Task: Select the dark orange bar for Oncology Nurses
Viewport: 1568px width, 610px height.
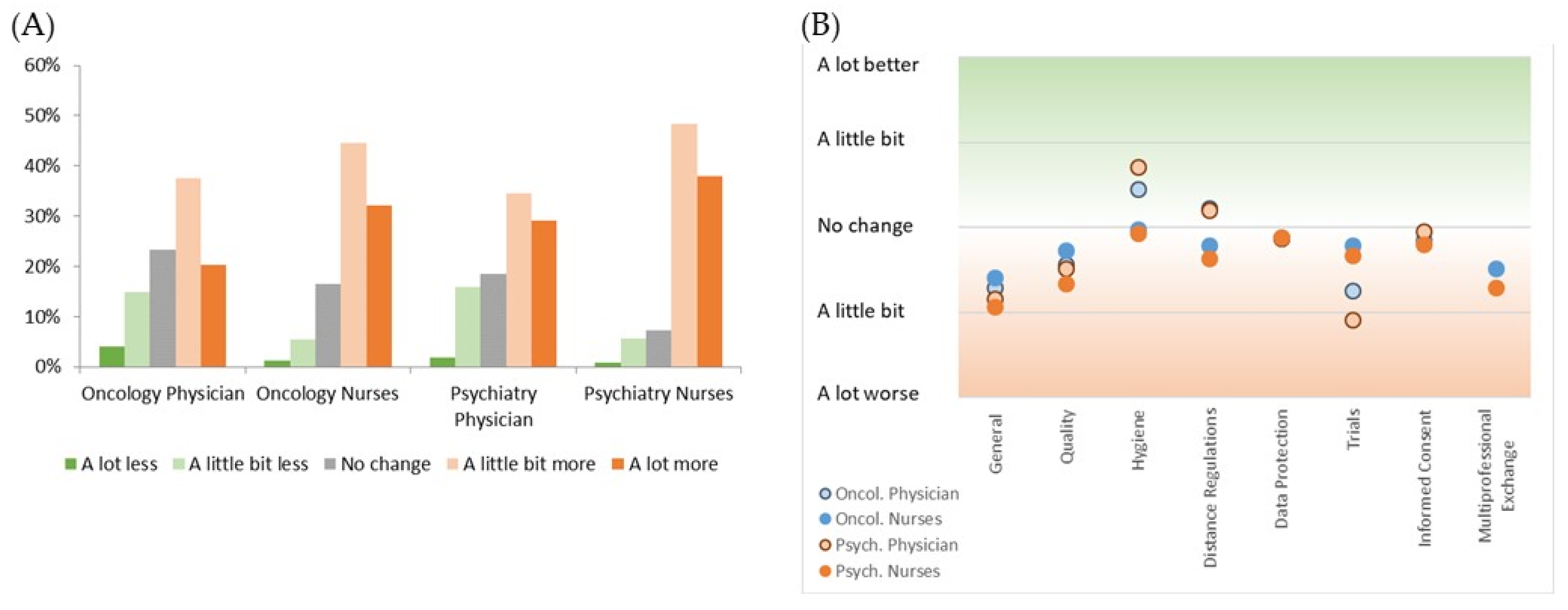Action: click(379, 286)
